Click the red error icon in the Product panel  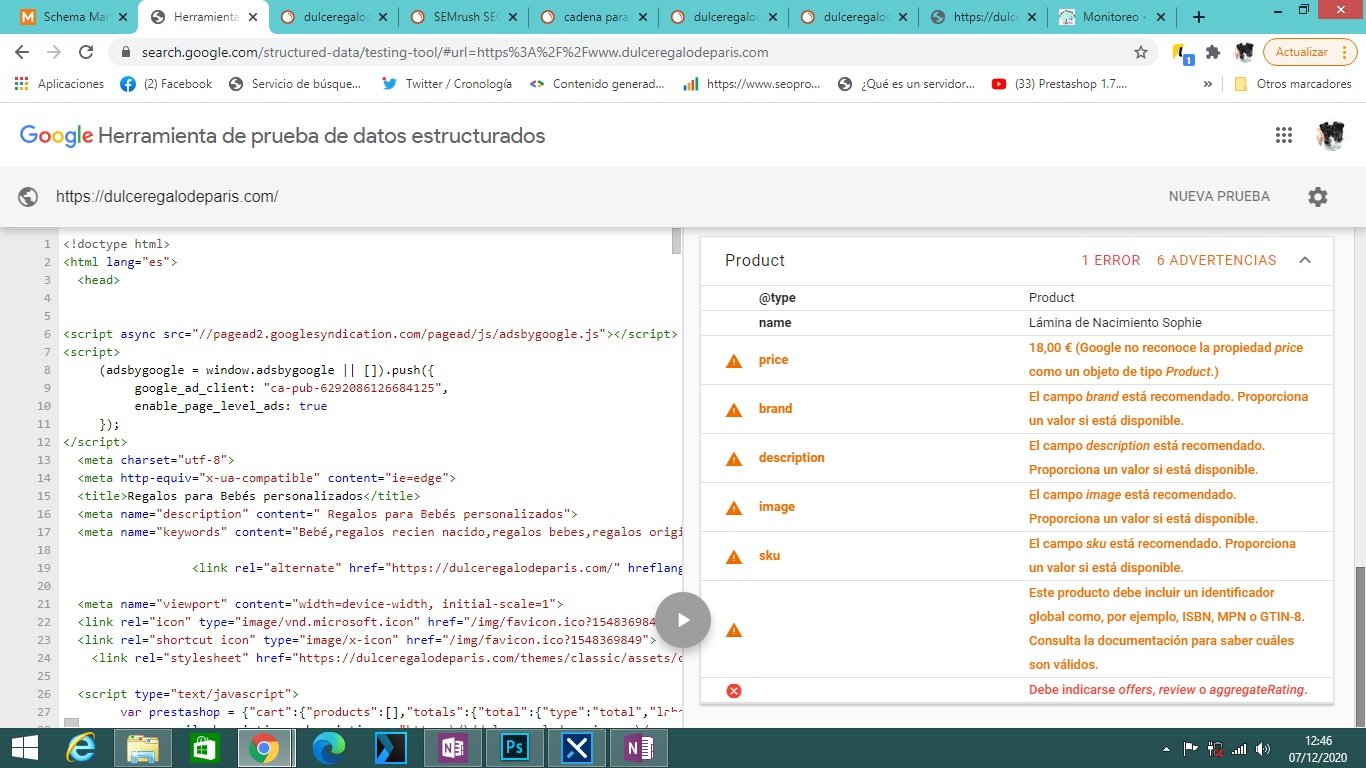(734, 690)
